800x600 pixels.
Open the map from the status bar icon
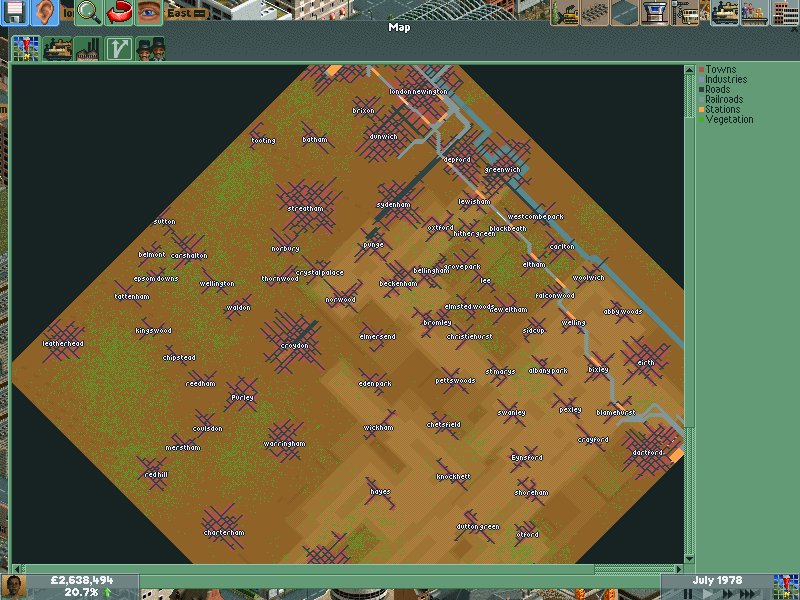(x=786, y=587)
